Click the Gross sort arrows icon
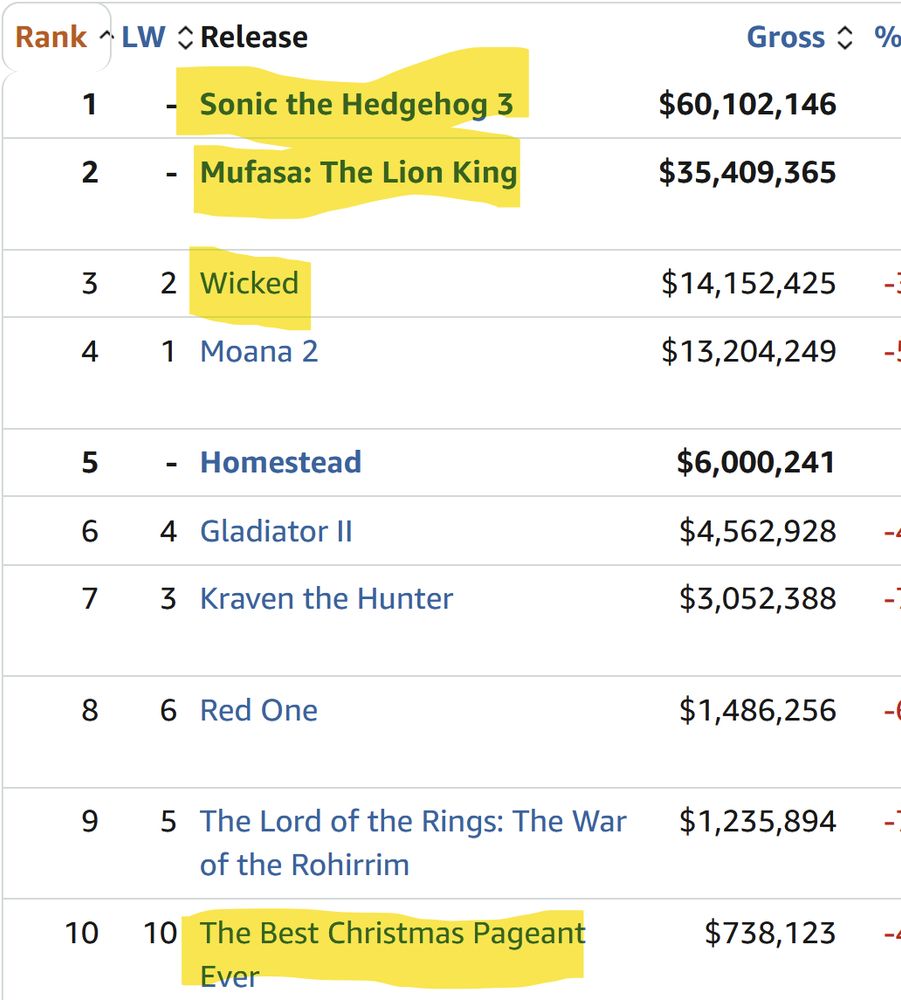The image size is (901, 1000). [845, 38]
